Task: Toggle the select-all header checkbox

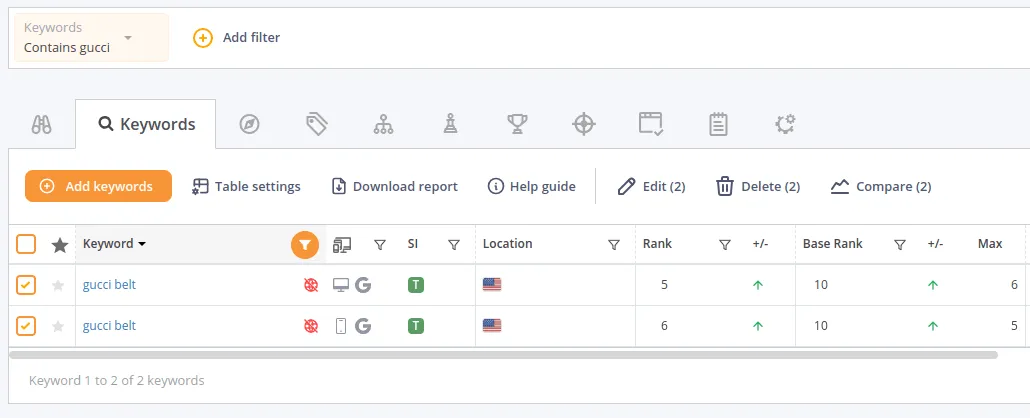Action: pos(27,244)
